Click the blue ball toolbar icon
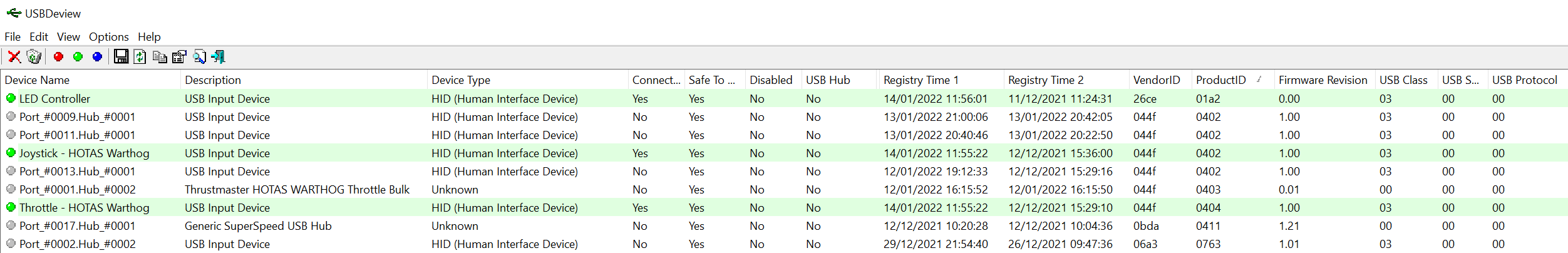The width and height of the screenshot is (1568, 253). (x=97, y=57)
